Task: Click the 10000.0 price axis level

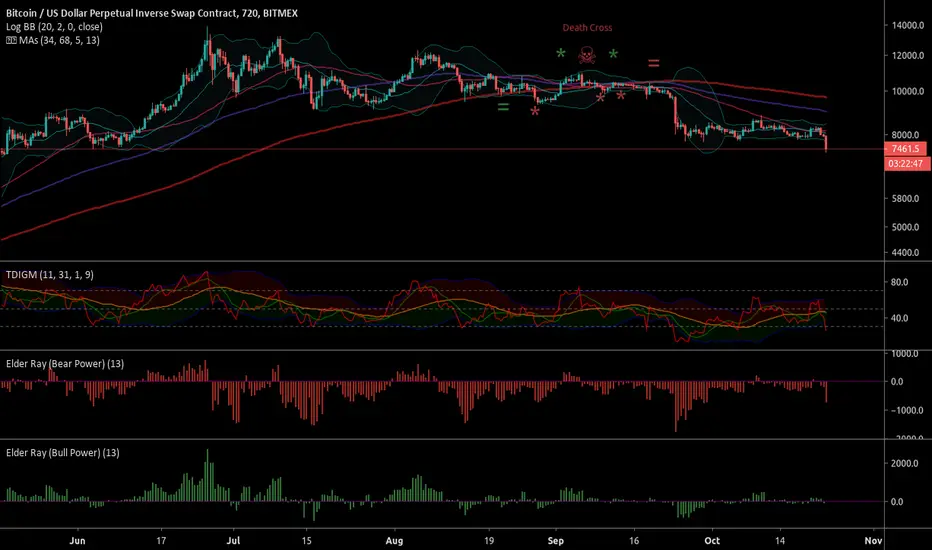Action: tap(905, 91)
